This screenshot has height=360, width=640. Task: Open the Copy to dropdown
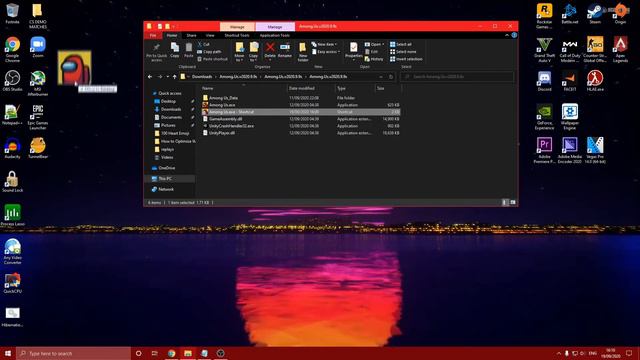tap(253, 52)
